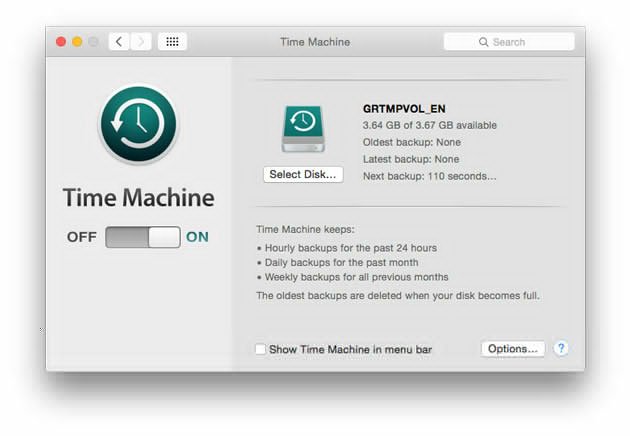
Task: Click the back navigation arrow
Action: pos(119,41)
